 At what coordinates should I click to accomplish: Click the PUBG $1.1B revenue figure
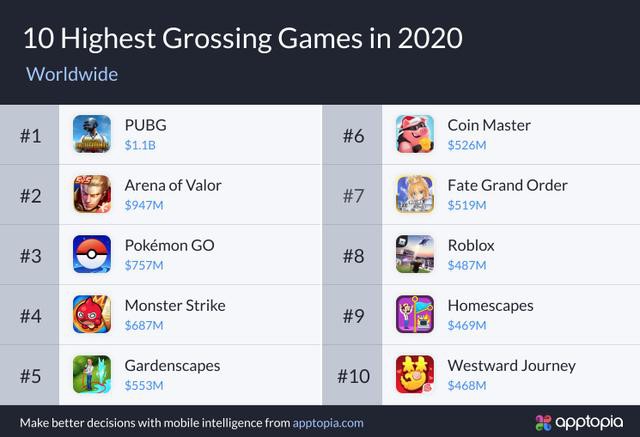[x=140, y=145]
